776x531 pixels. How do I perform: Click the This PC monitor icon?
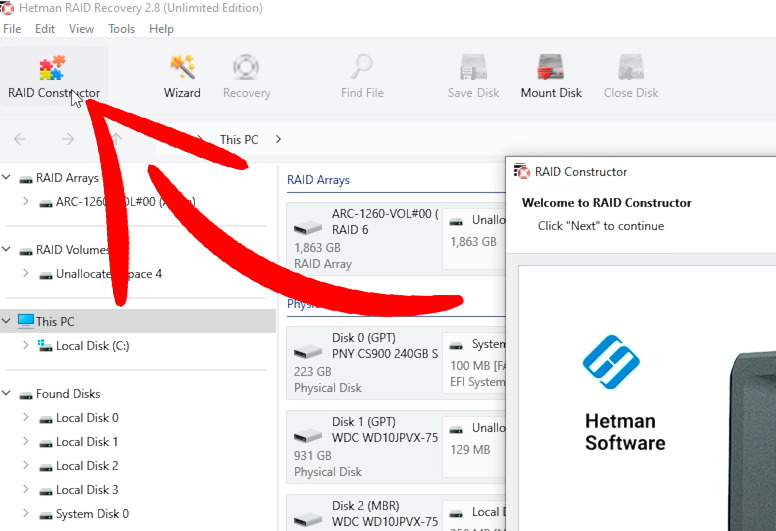click(x=26, y=321)
